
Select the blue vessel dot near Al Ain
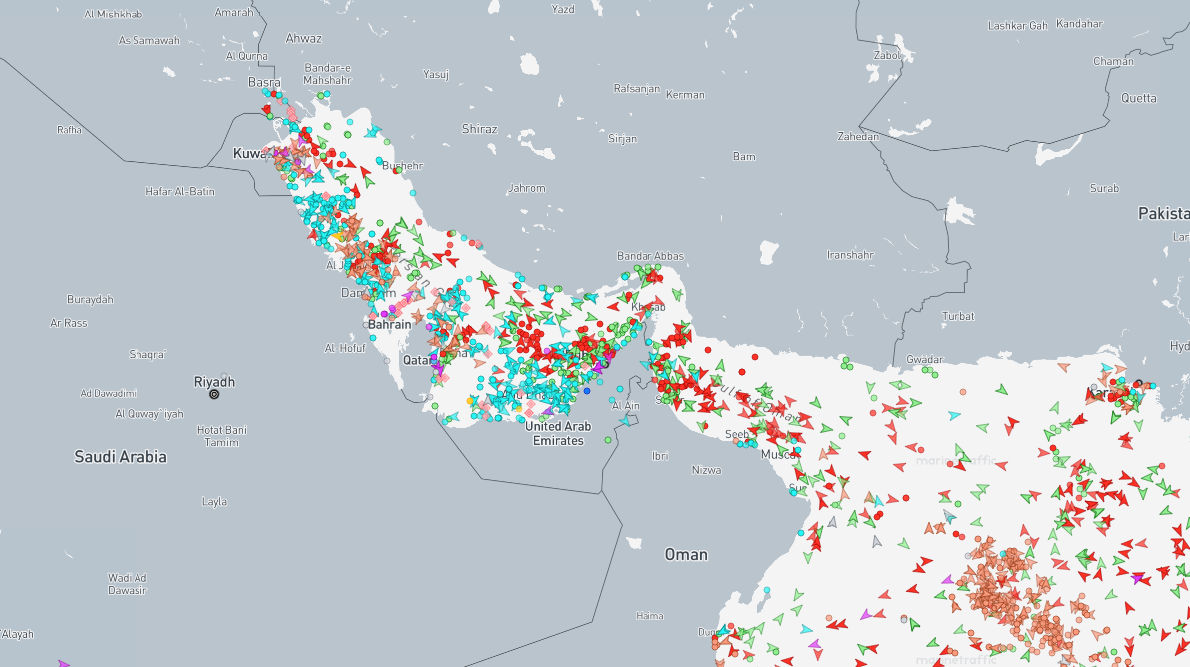click(587, 391)
